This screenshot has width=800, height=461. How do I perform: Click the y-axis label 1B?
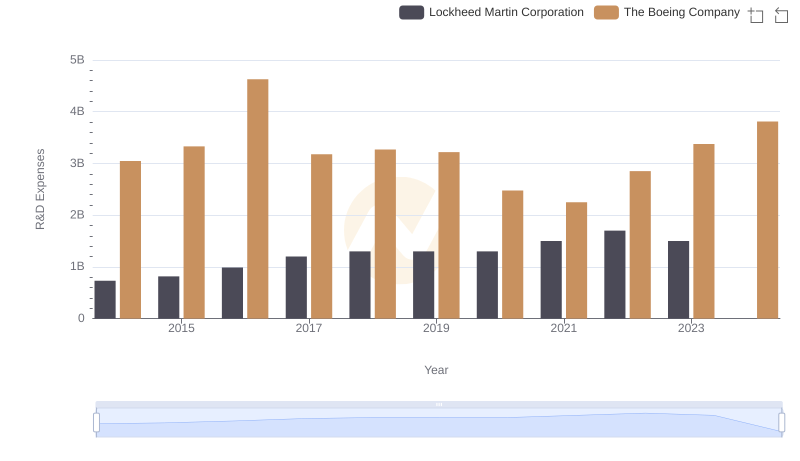tap(77, 266)
